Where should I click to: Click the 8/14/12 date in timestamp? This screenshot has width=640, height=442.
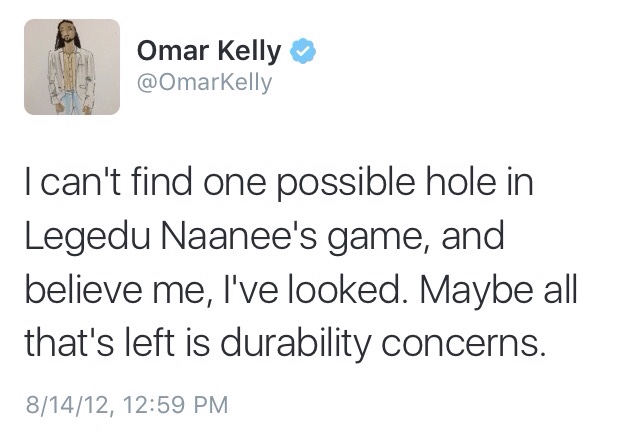point(67,405)
